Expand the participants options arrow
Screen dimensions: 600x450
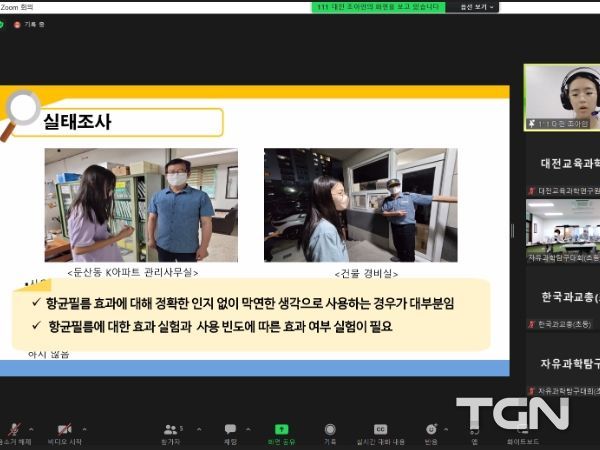199,429
